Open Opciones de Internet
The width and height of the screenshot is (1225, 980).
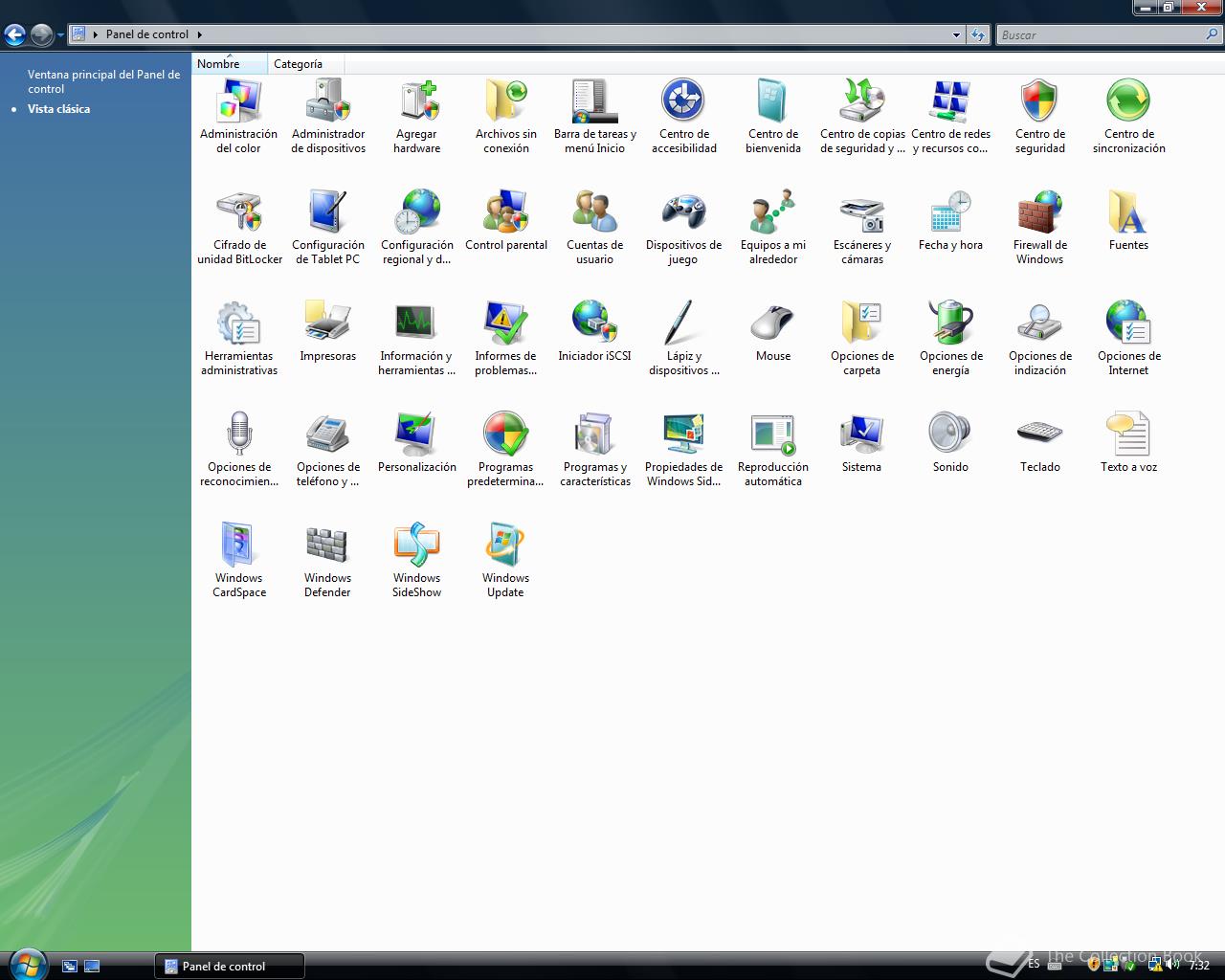(x=1128, y=339)
